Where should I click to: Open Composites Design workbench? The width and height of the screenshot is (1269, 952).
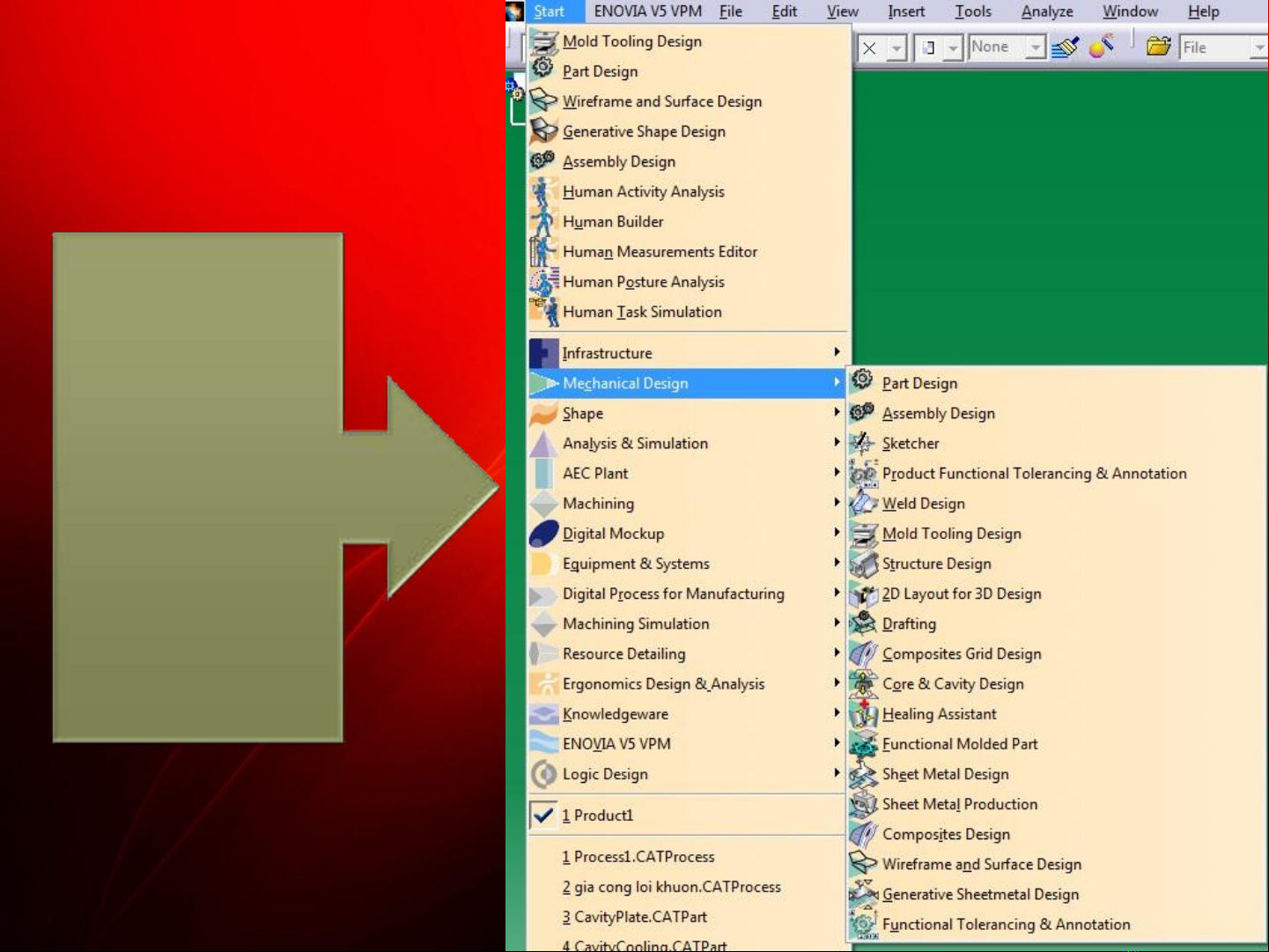pos(1057,834)
